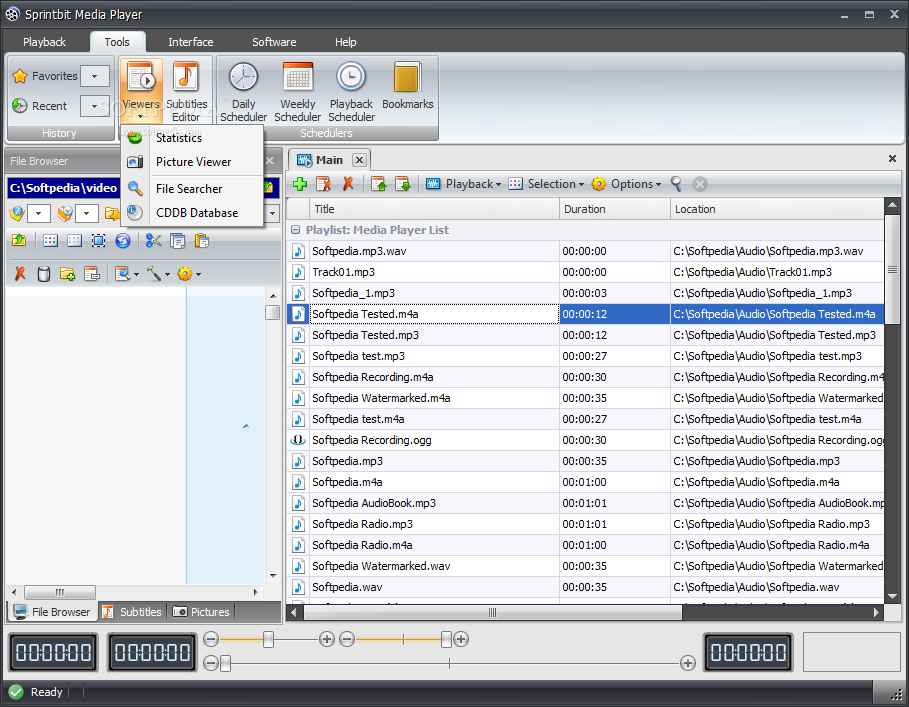The width and height of the screenshot is (909, 707).
Task: Select the Softpedia AudioBook.mp3 playlist row
Action: 586,503
